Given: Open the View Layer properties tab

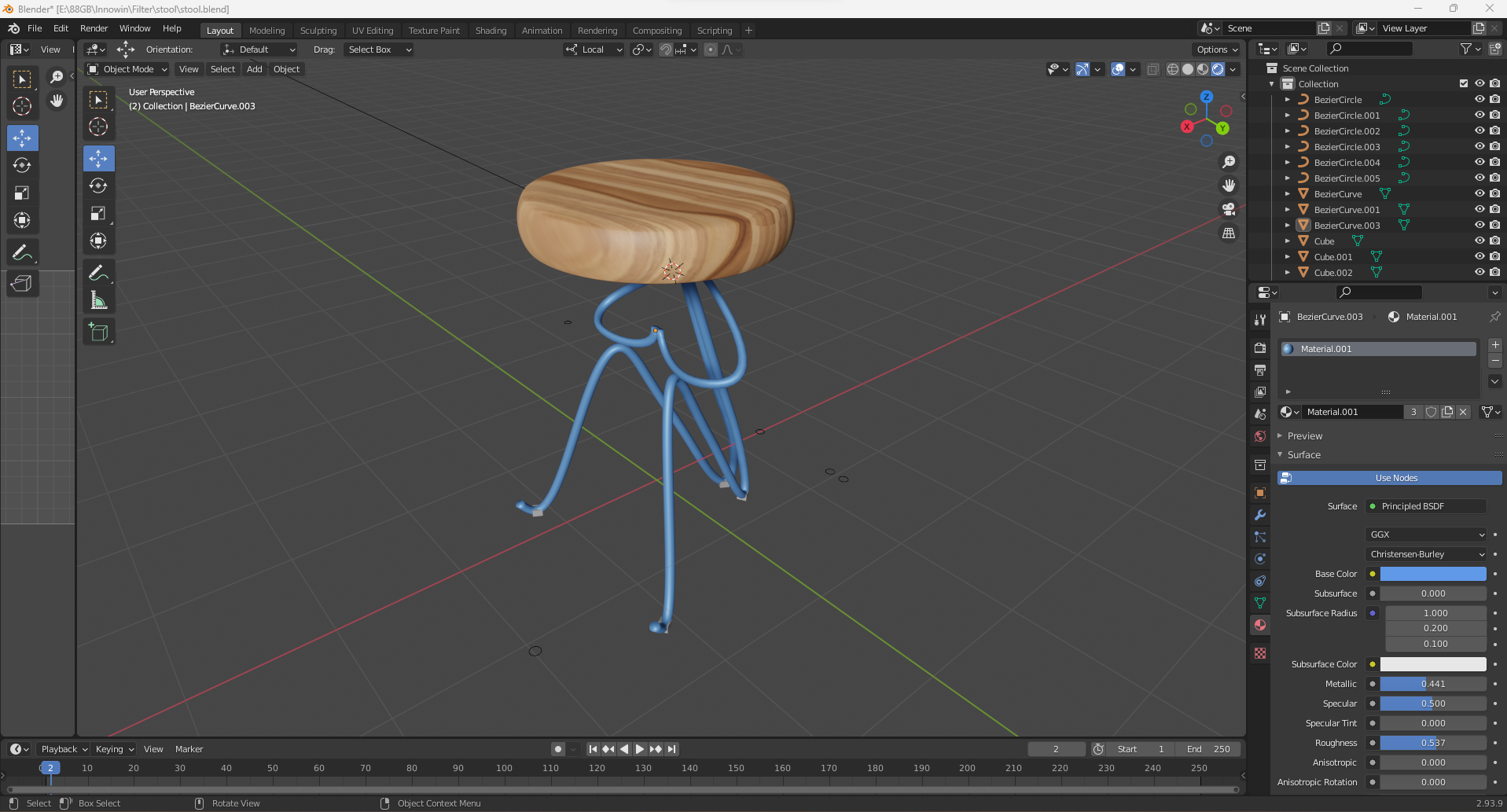Looking at the screenshot, I should (1260, 392).
